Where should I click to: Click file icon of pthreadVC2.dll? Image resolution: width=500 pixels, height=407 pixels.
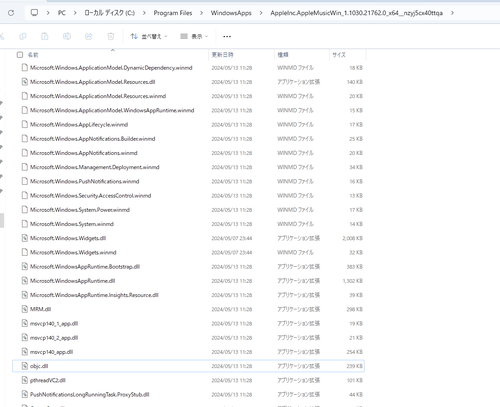pos(25,380)
